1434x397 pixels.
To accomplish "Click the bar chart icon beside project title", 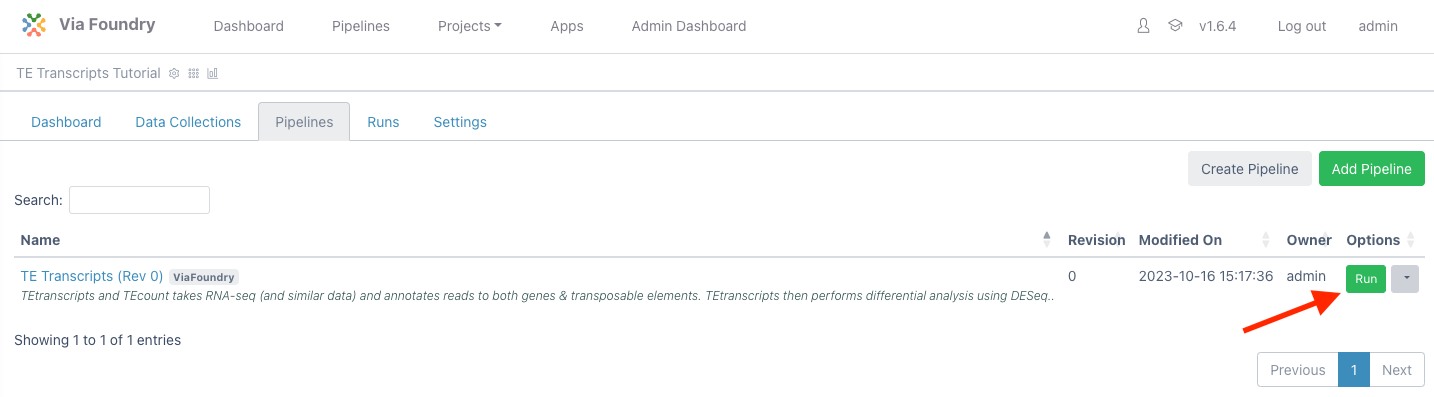I will tap(213, 73).
